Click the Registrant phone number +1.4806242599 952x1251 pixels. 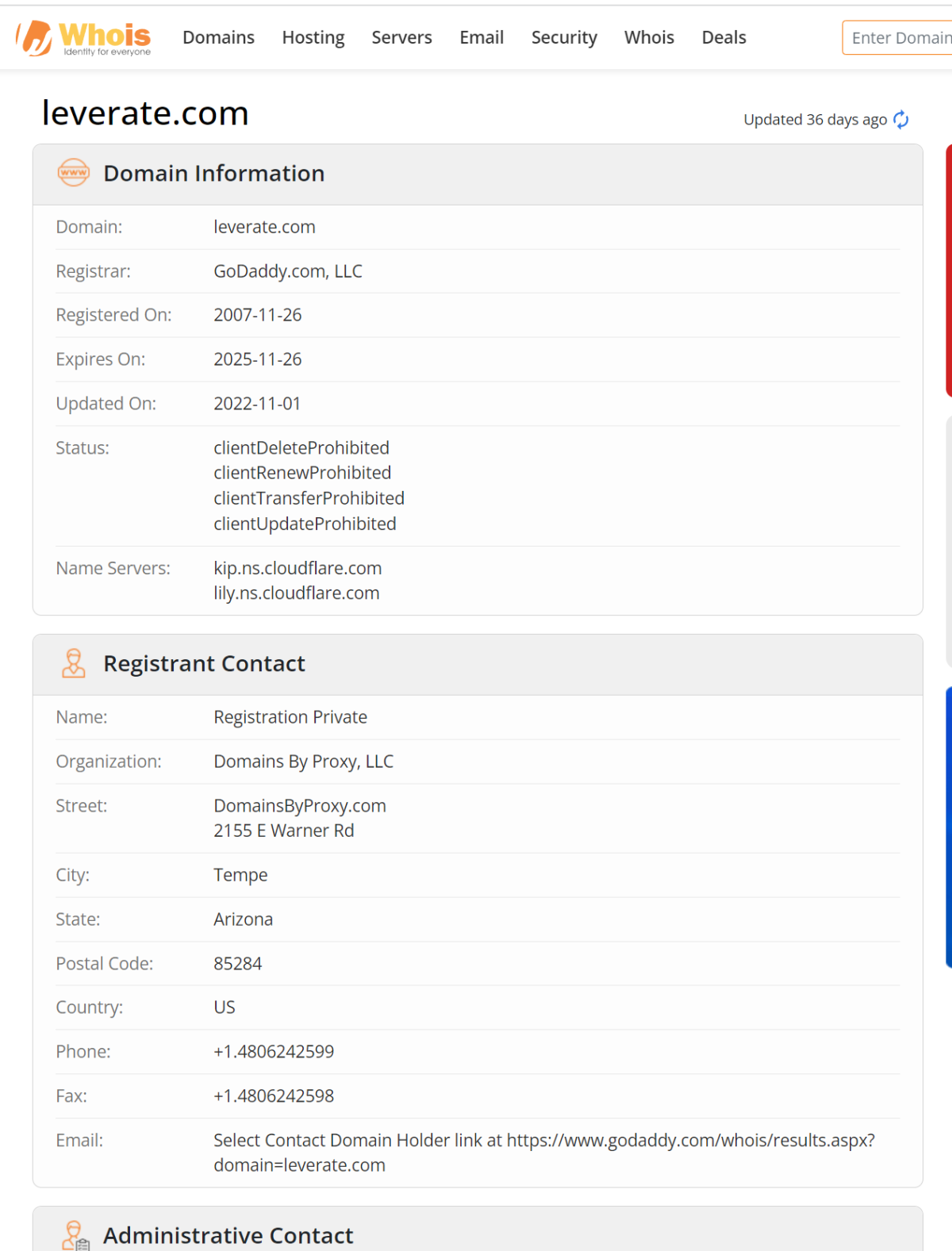point(274,1052)
